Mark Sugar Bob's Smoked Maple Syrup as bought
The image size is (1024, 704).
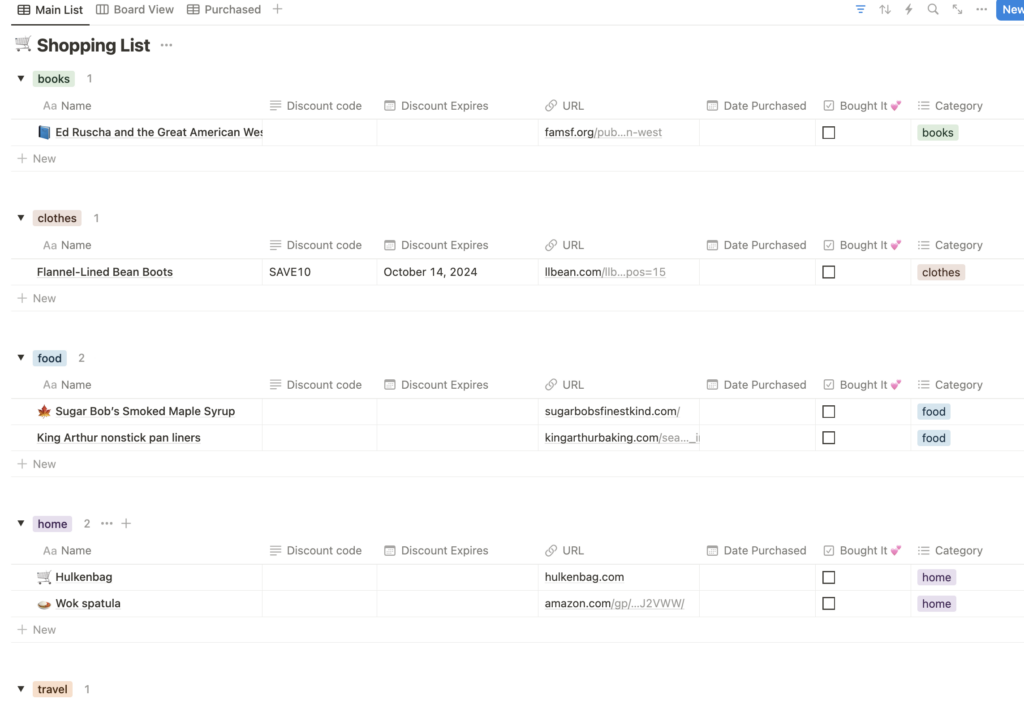coord(829,411)
